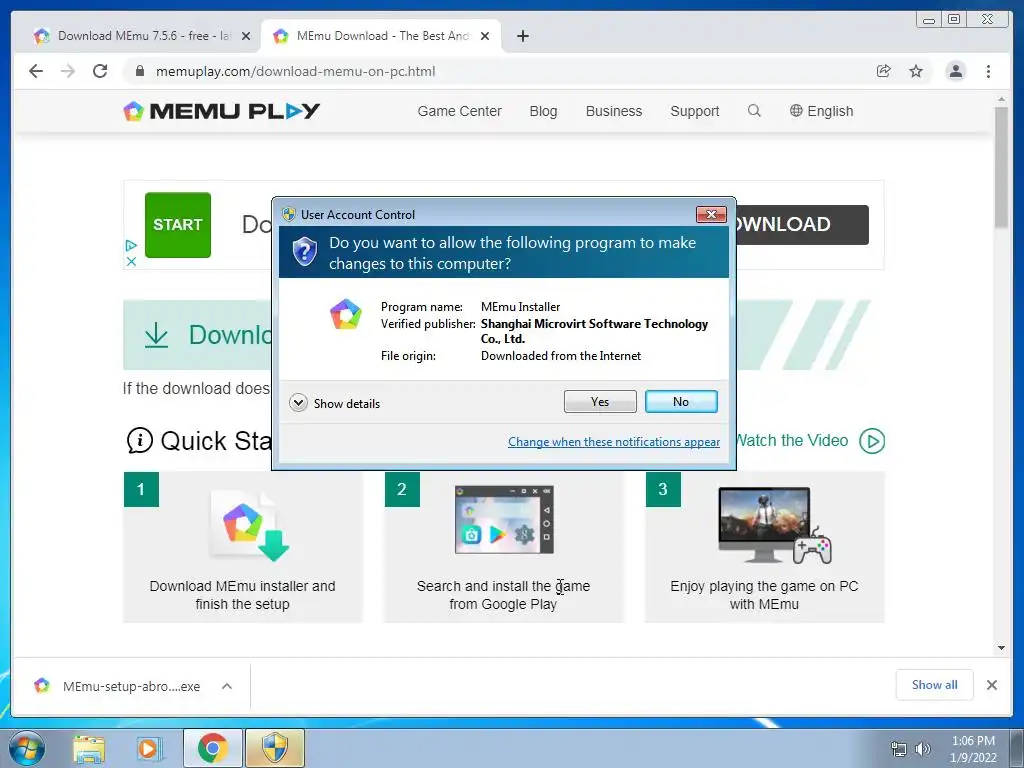Click the address bar URL
The image size is (1024, 768).
click(295, 71)
